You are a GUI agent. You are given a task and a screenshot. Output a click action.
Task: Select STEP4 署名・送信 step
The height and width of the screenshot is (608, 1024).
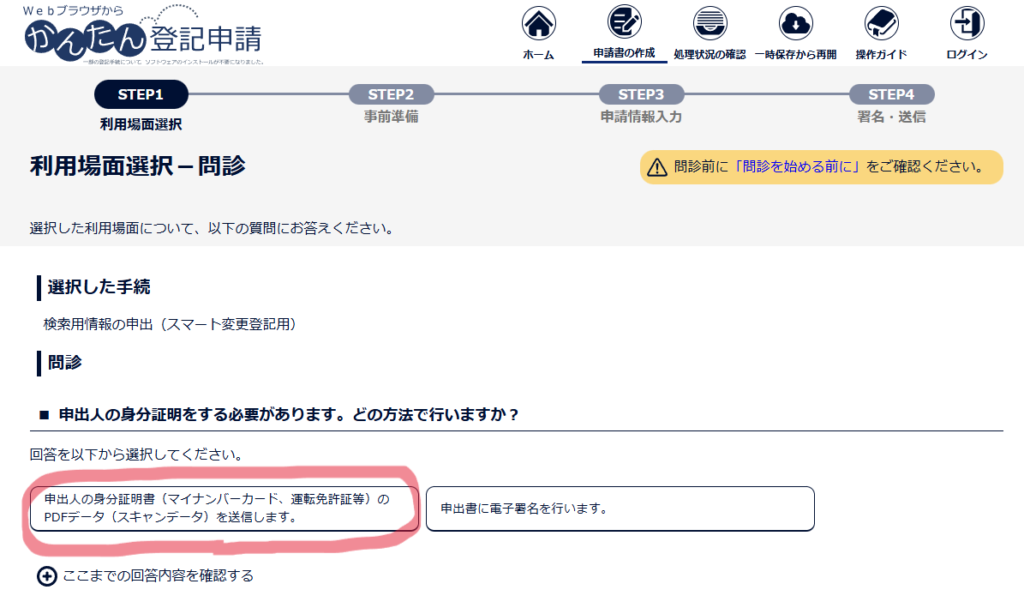[x=891, y=95]
